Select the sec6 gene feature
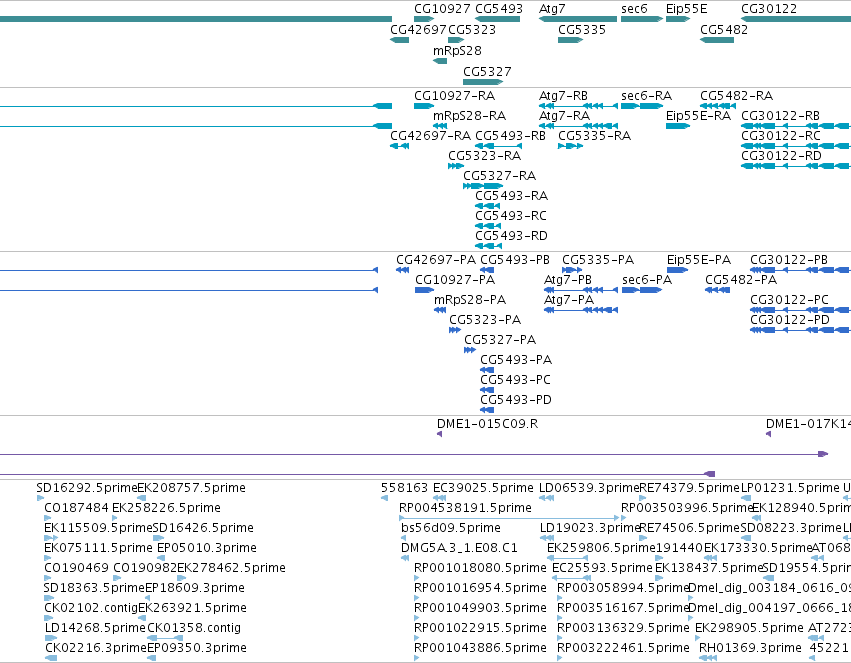 pyautogui.click(x=642, y=19)
